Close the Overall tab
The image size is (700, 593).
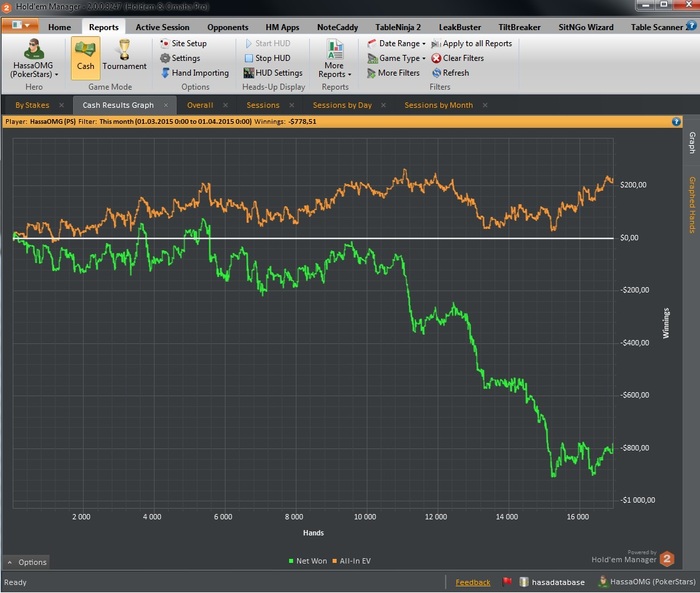225,105
